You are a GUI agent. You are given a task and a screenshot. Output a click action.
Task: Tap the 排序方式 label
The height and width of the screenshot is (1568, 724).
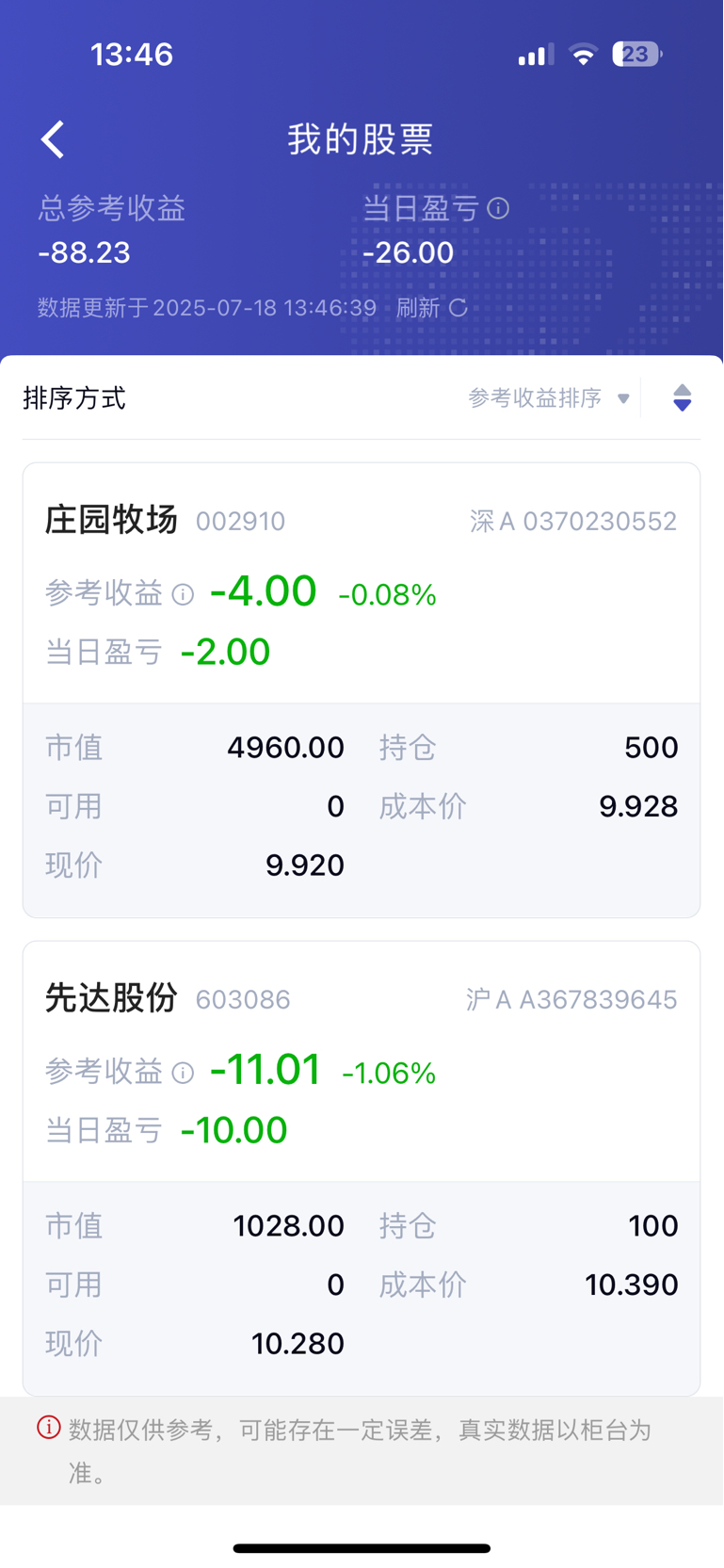pyautogui.click(x=74, y=398)
